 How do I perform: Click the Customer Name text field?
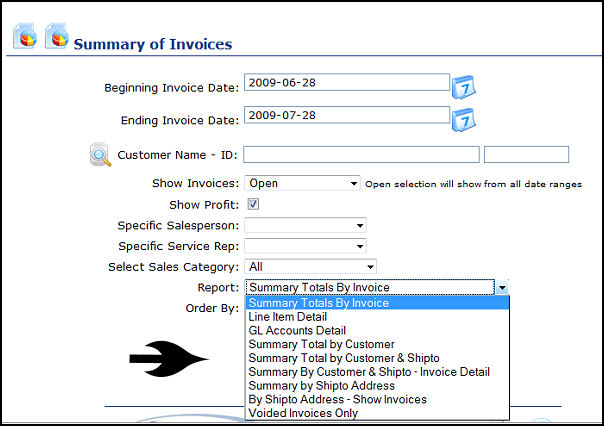tap(361, 154)
